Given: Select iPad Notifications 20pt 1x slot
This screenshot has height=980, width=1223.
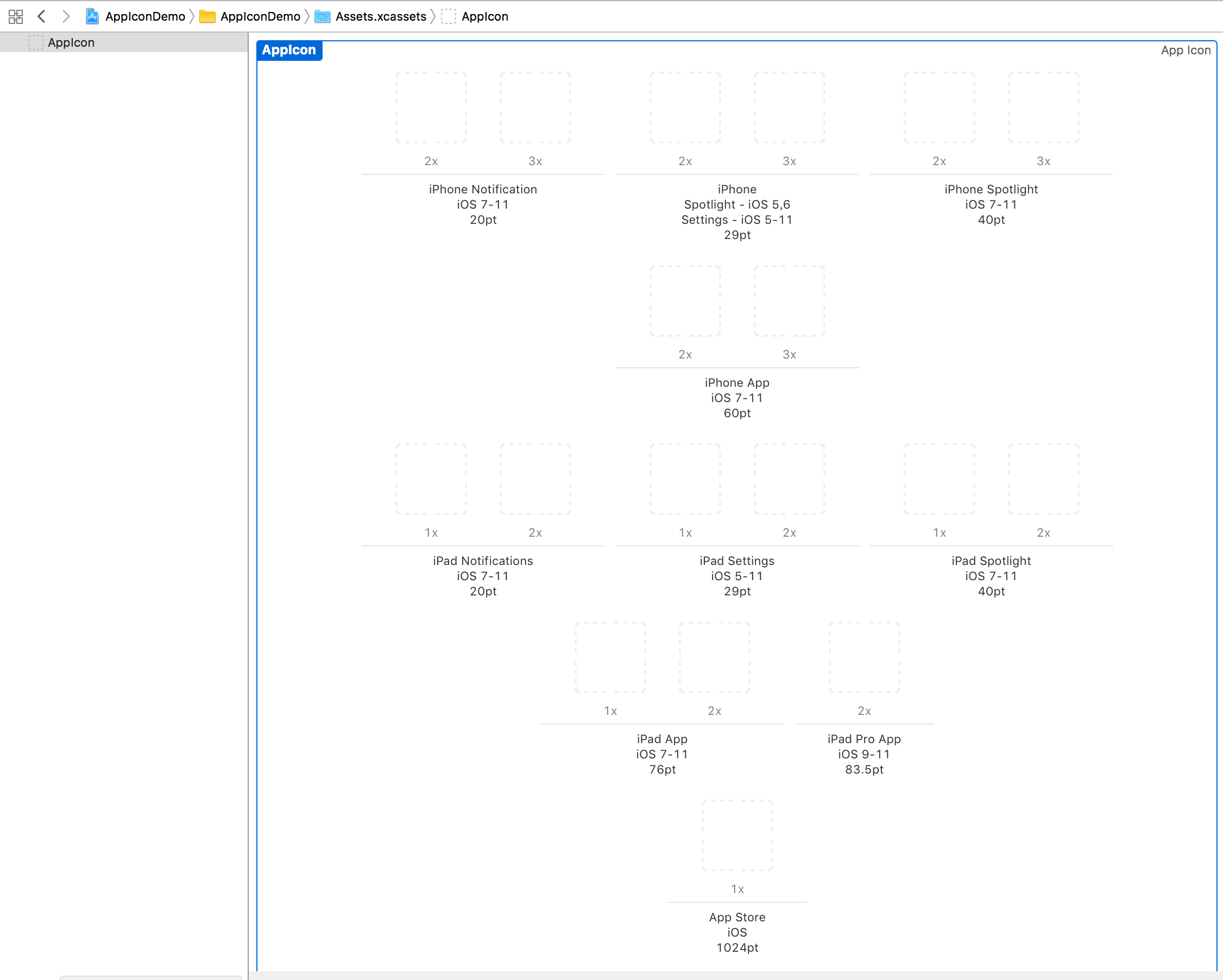Looking at the screenshot, I should pos(431,479).
